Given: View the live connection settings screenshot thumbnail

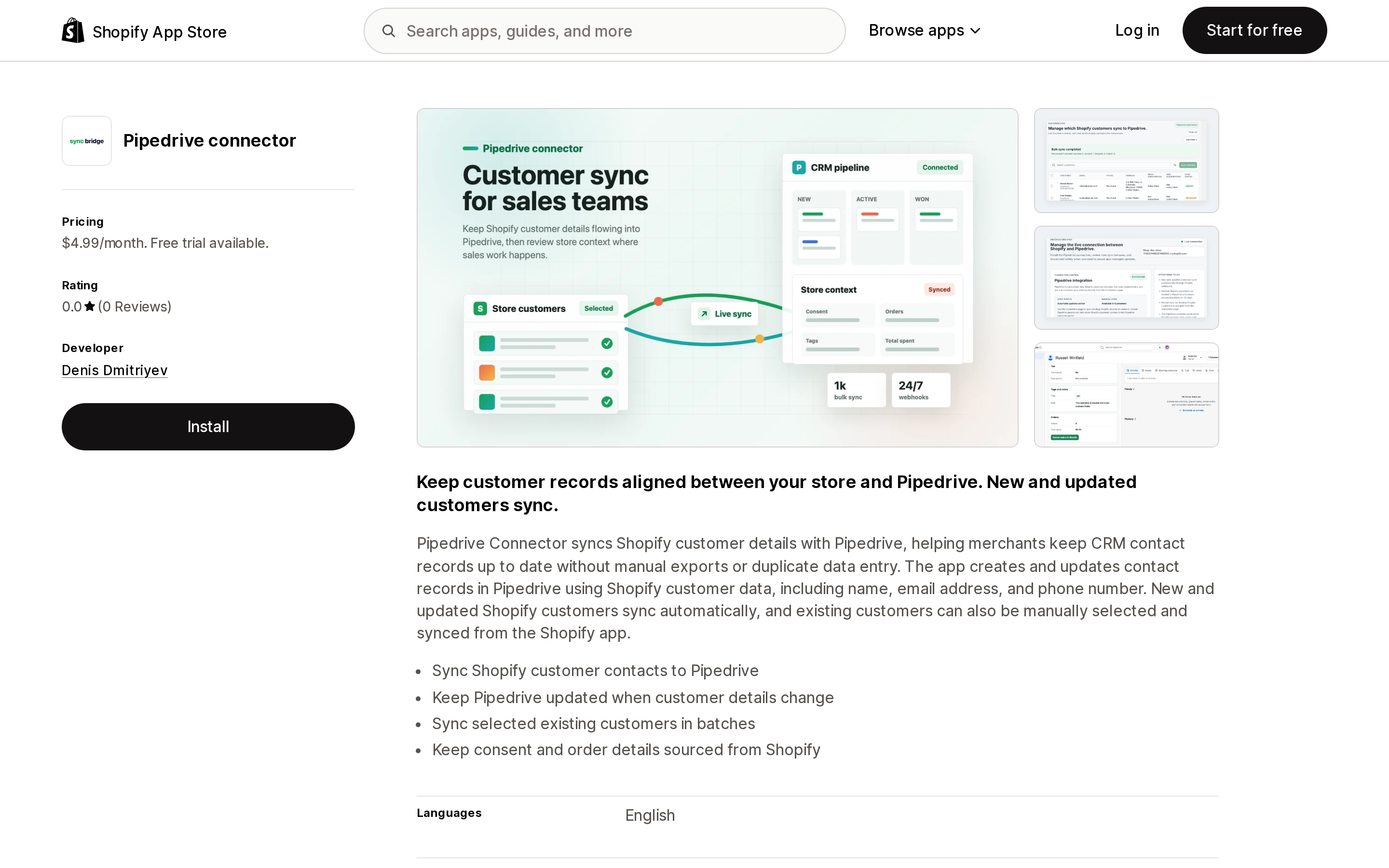Looking at the screenshot, I should pos(1126,278).
